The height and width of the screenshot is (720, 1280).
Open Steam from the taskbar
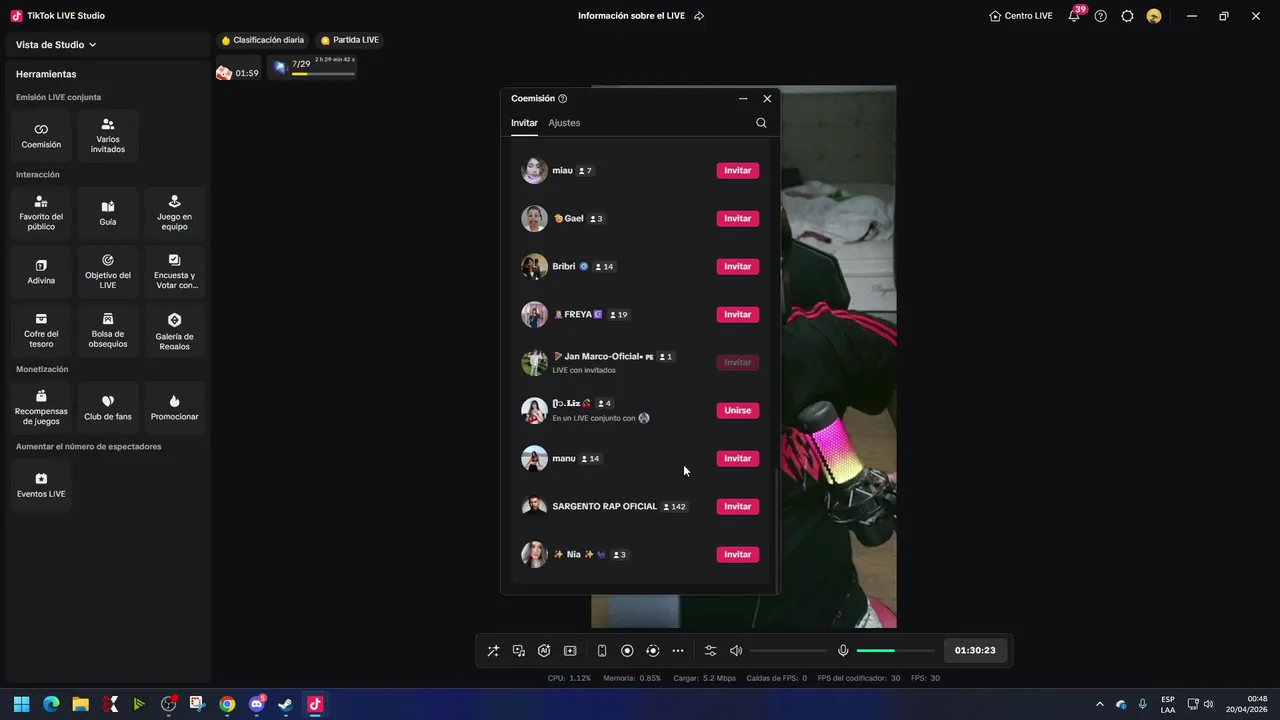[x=285, y=704]
